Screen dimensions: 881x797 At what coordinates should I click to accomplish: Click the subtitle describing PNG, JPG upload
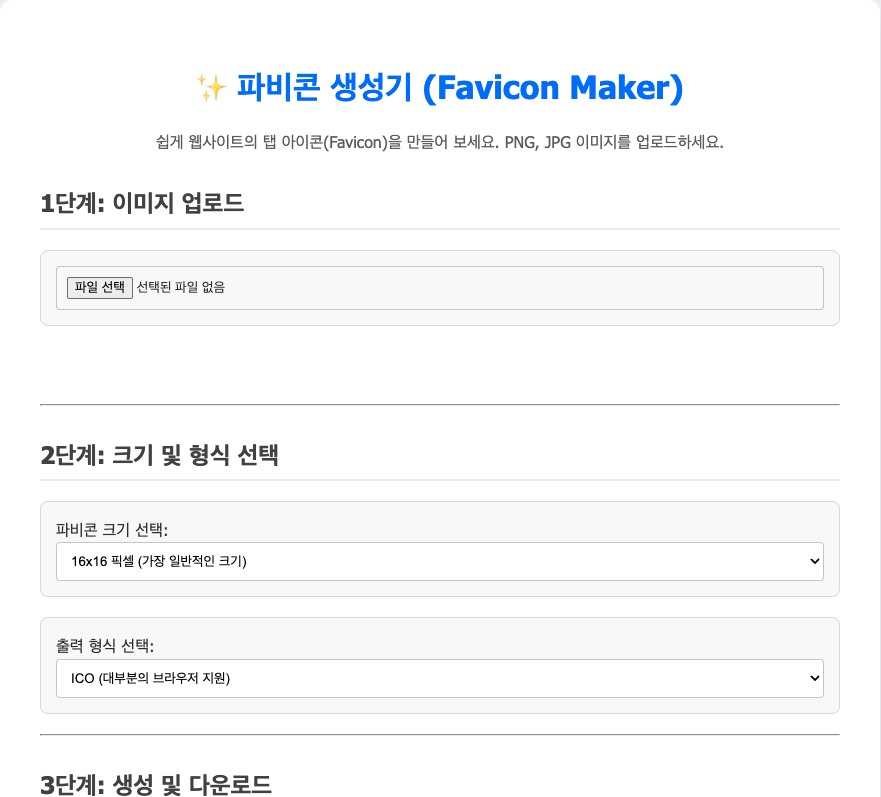coord(440,142)
